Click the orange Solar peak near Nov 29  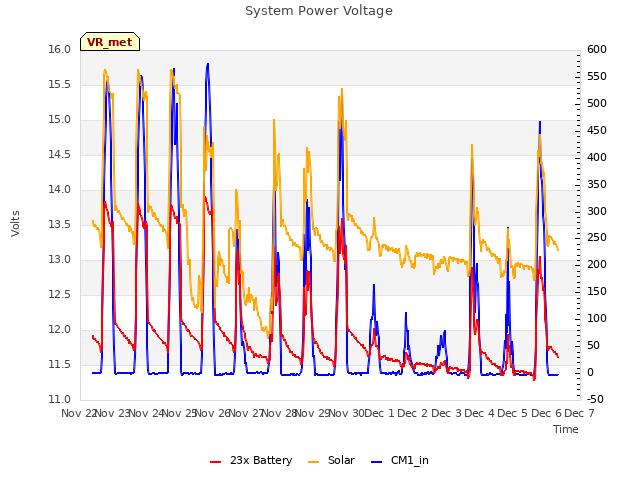(342, 89)
